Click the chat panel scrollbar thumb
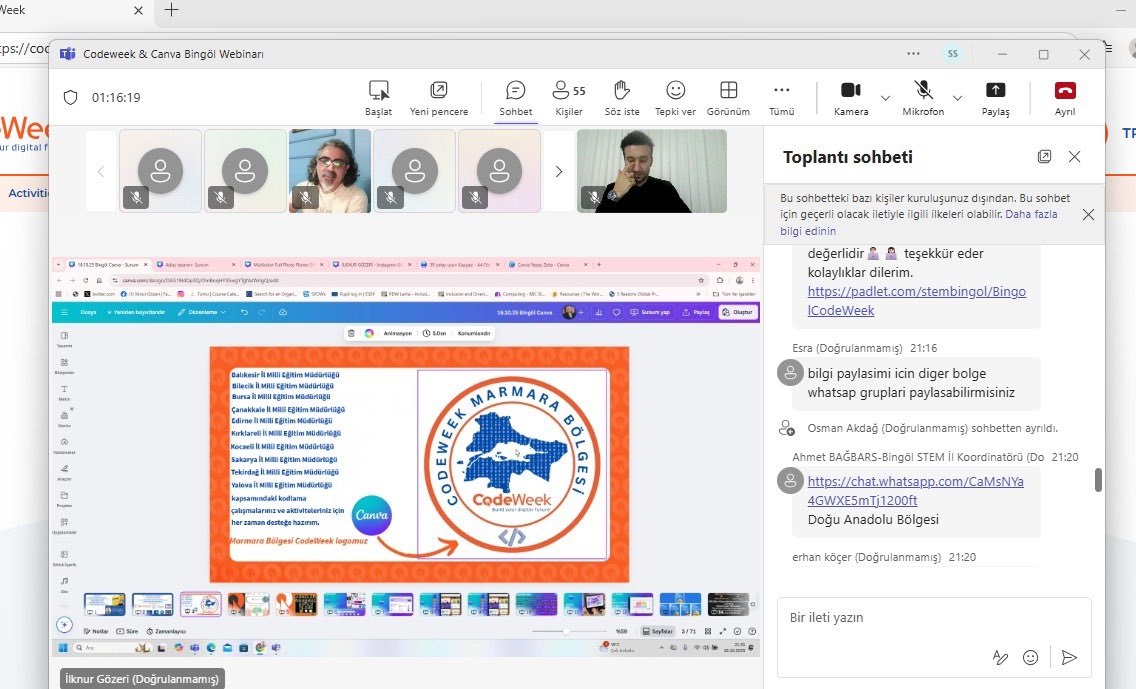 point(1098,480)
